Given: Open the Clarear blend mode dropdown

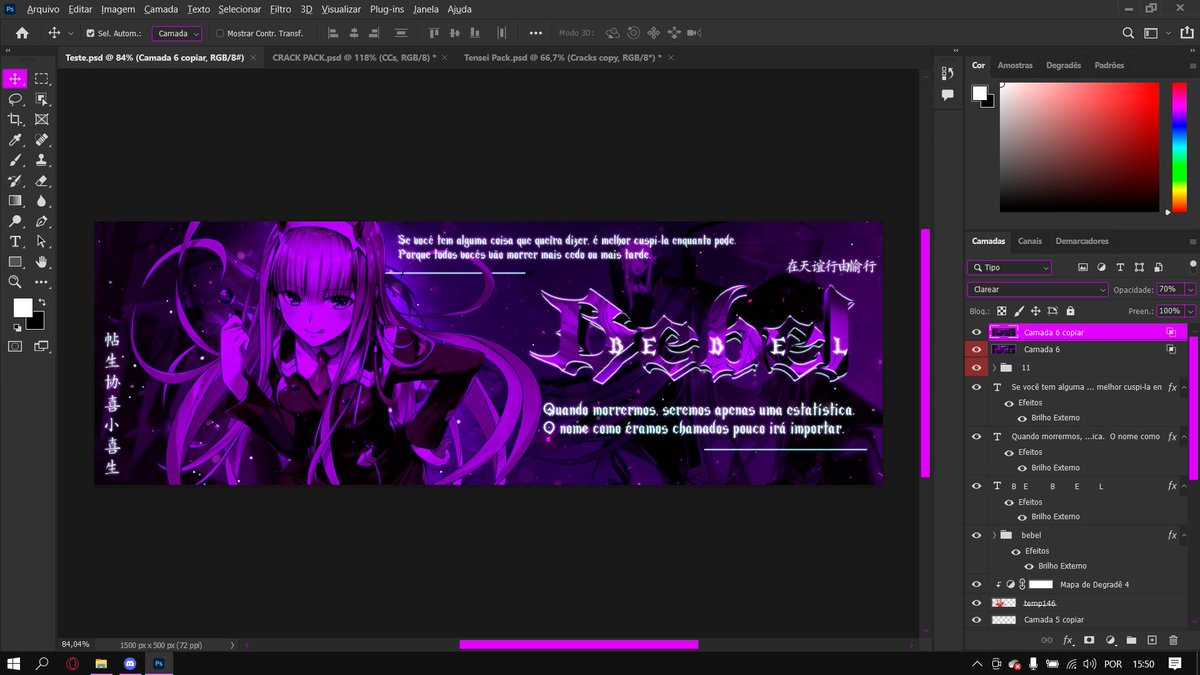Looking at the screenshot, I should point(1038,289).
